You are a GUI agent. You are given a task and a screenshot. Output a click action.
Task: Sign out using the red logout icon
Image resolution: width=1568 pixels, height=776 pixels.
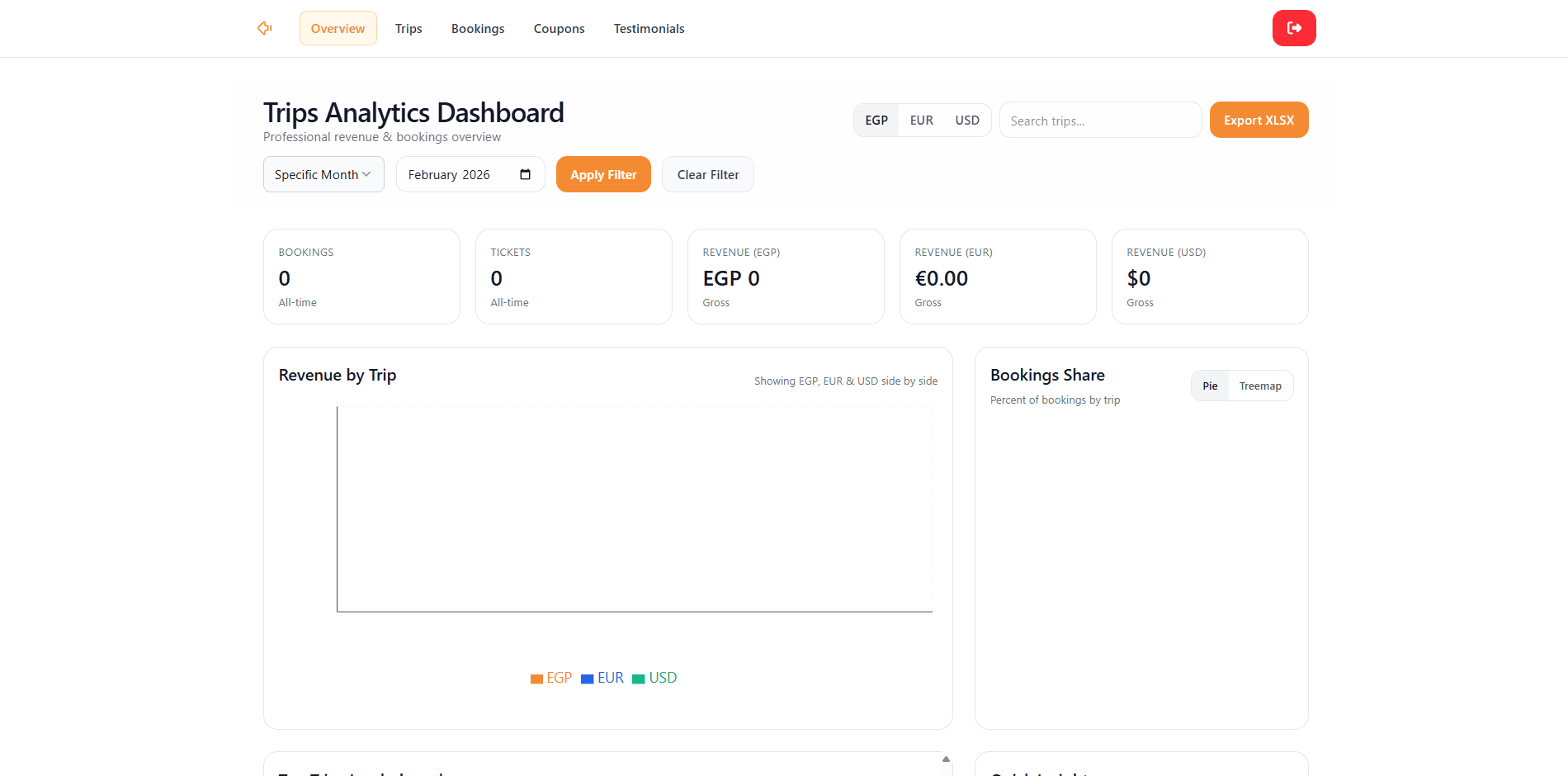1294,27
